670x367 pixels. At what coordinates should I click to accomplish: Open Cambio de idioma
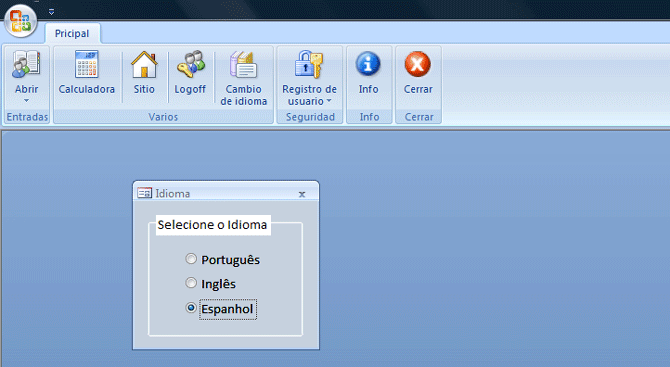tap(244, 78)
